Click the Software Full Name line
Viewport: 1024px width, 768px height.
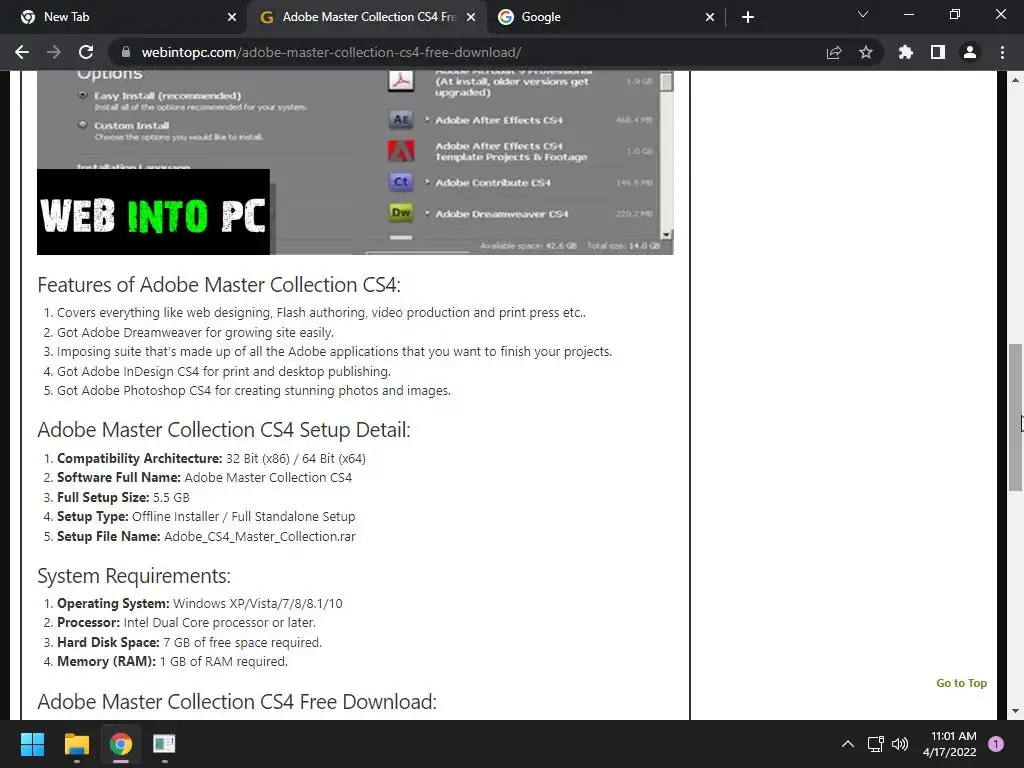(x=204, y=477)
